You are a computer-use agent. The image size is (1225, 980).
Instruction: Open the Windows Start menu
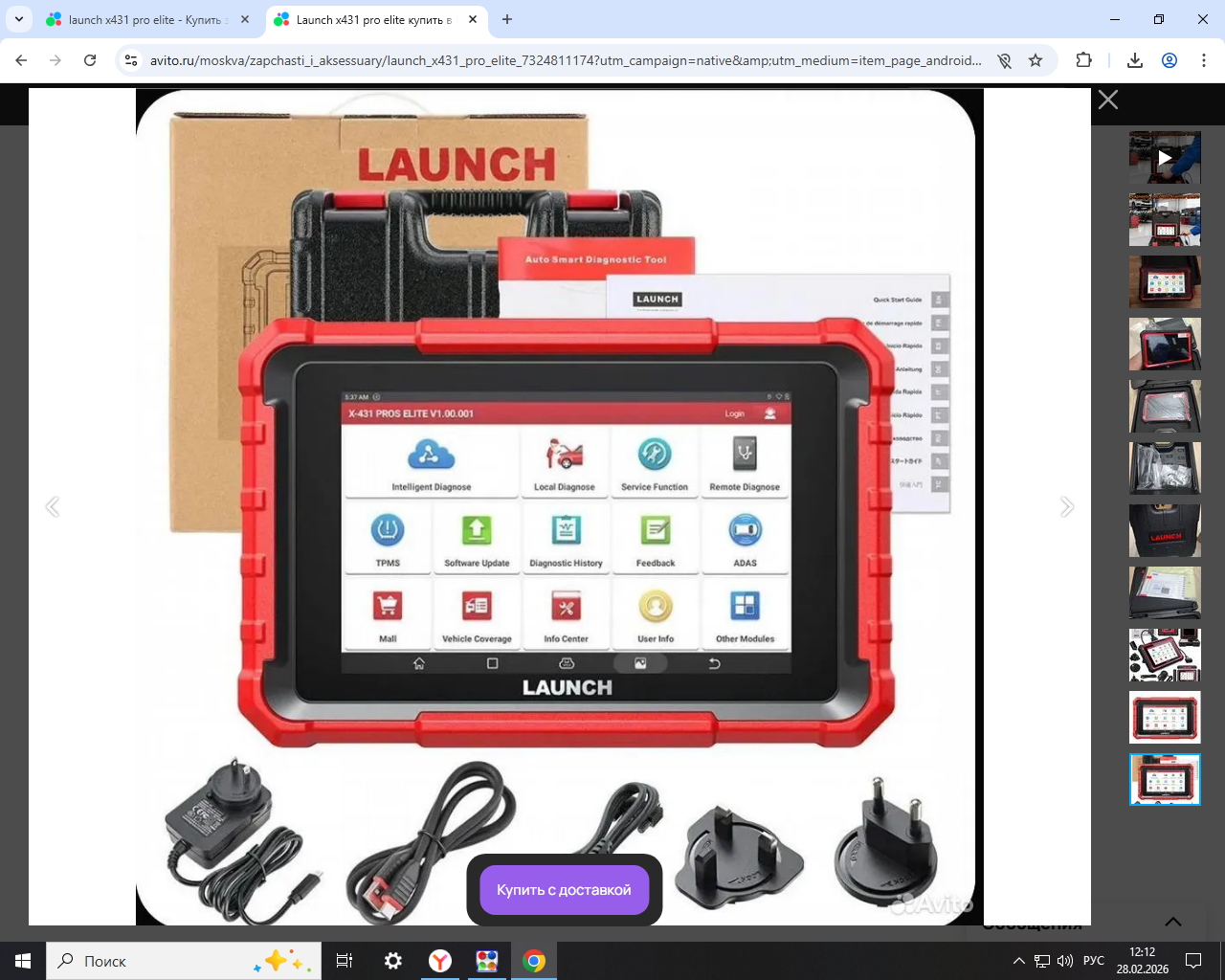click(x=23, y=961)
